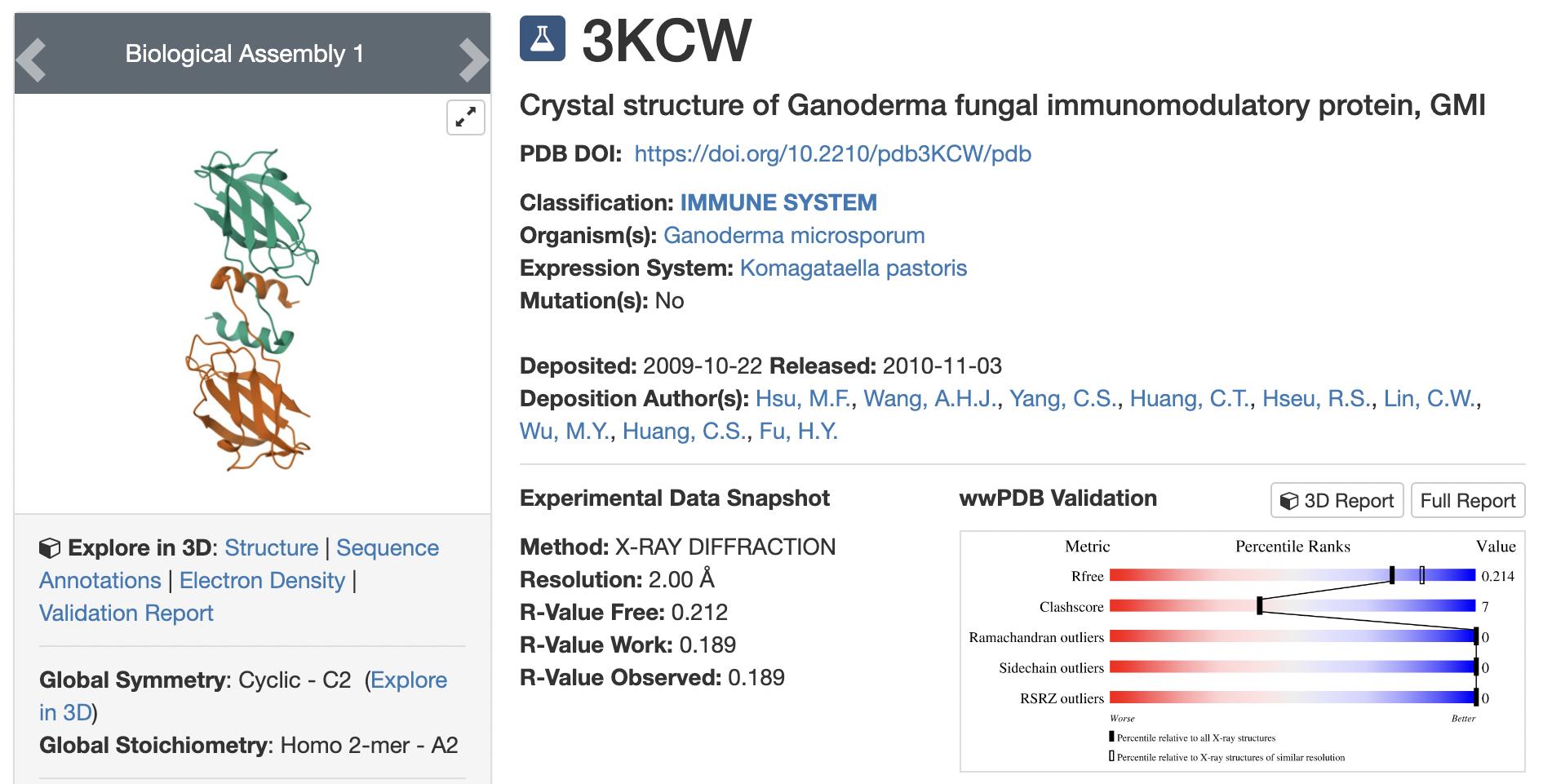Open Komagataella pastoris expression system link
Viewport: 1543px width, 784px height.
[x=853, y=268]
